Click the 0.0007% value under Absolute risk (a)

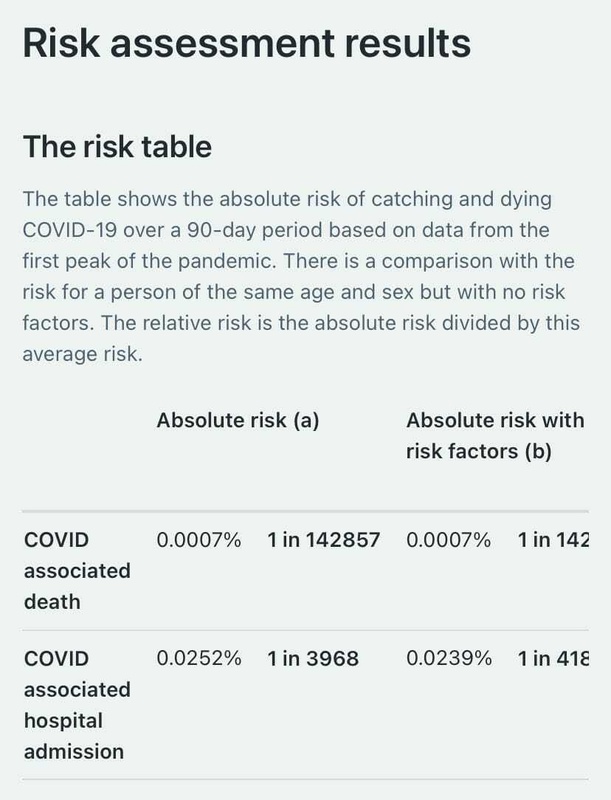(199, 540)
